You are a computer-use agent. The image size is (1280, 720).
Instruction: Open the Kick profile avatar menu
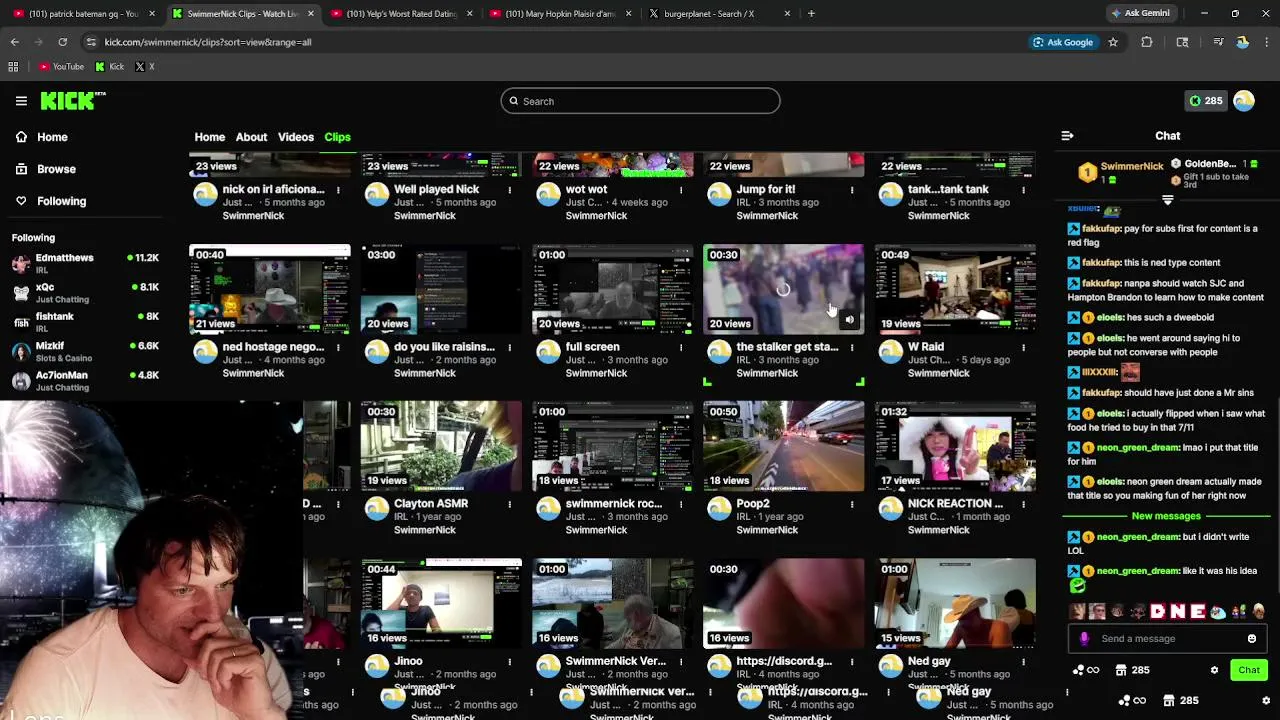point(1244,101)
